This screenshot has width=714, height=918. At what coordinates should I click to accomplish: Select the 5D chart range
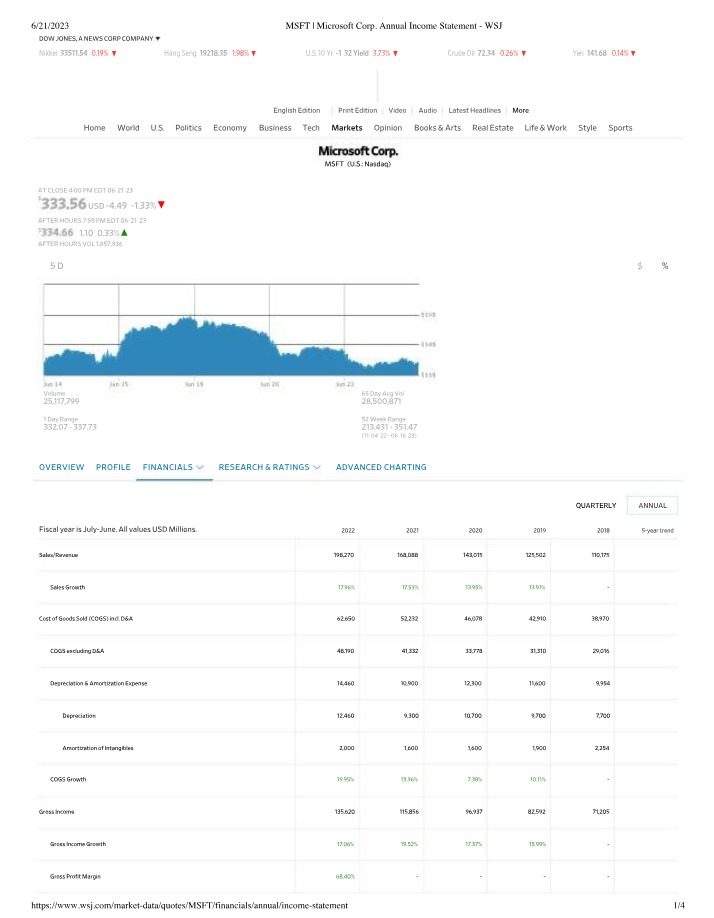pos(57,266)
